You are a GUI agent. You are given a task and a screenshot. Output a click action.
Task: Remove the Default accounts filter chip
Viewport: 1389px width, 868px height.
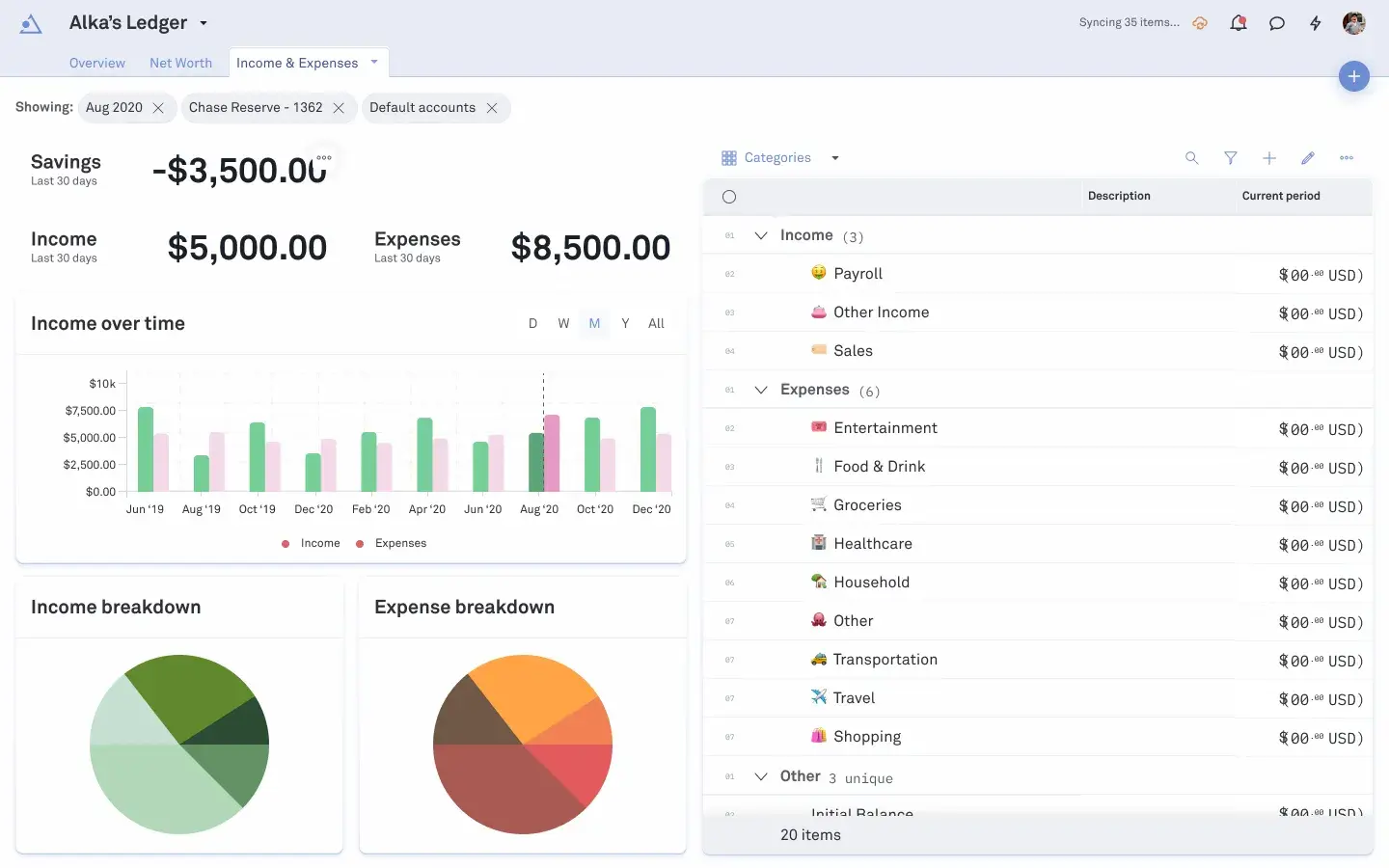tap(492, 108)
